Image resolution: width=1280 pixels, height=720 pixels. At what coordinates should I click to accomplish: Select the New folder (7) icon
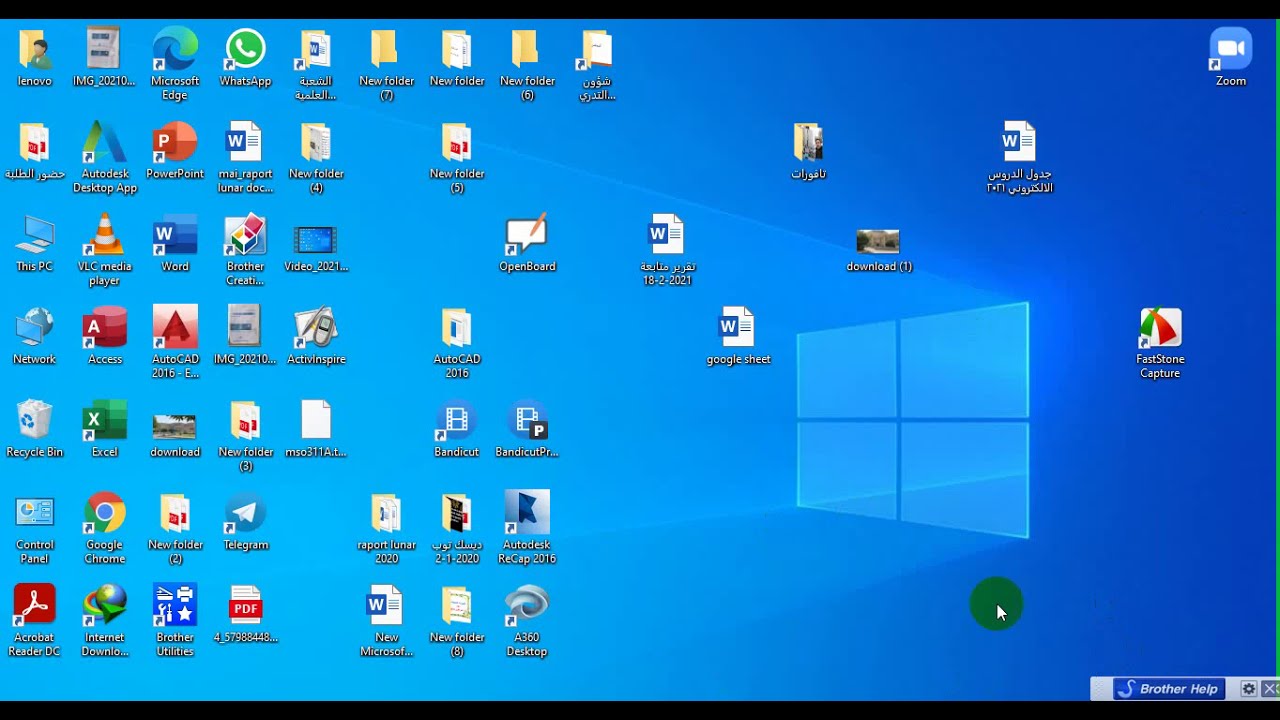386,64
